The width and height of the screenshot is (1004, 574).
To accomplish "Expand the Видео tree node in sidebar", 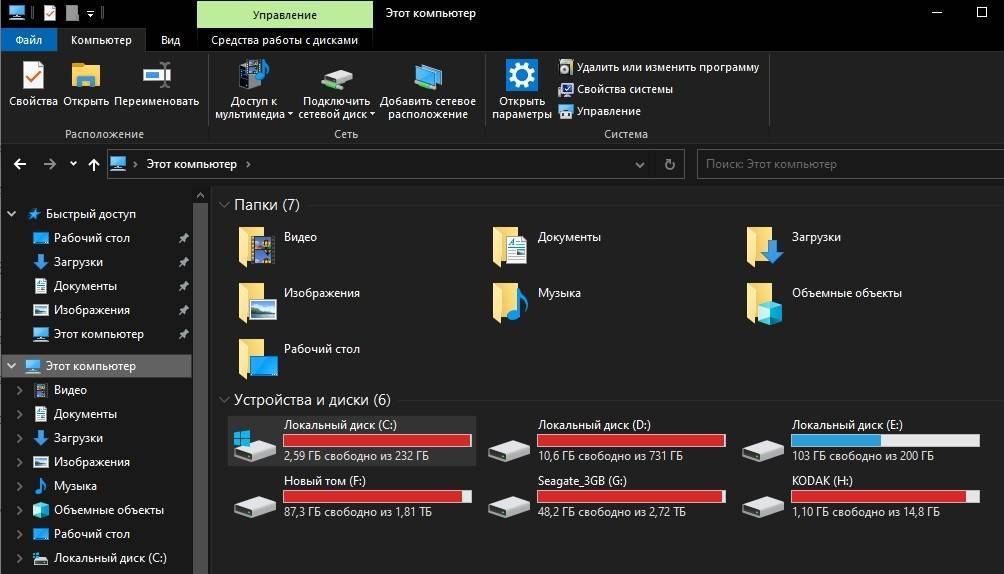I will click(20, 390).
